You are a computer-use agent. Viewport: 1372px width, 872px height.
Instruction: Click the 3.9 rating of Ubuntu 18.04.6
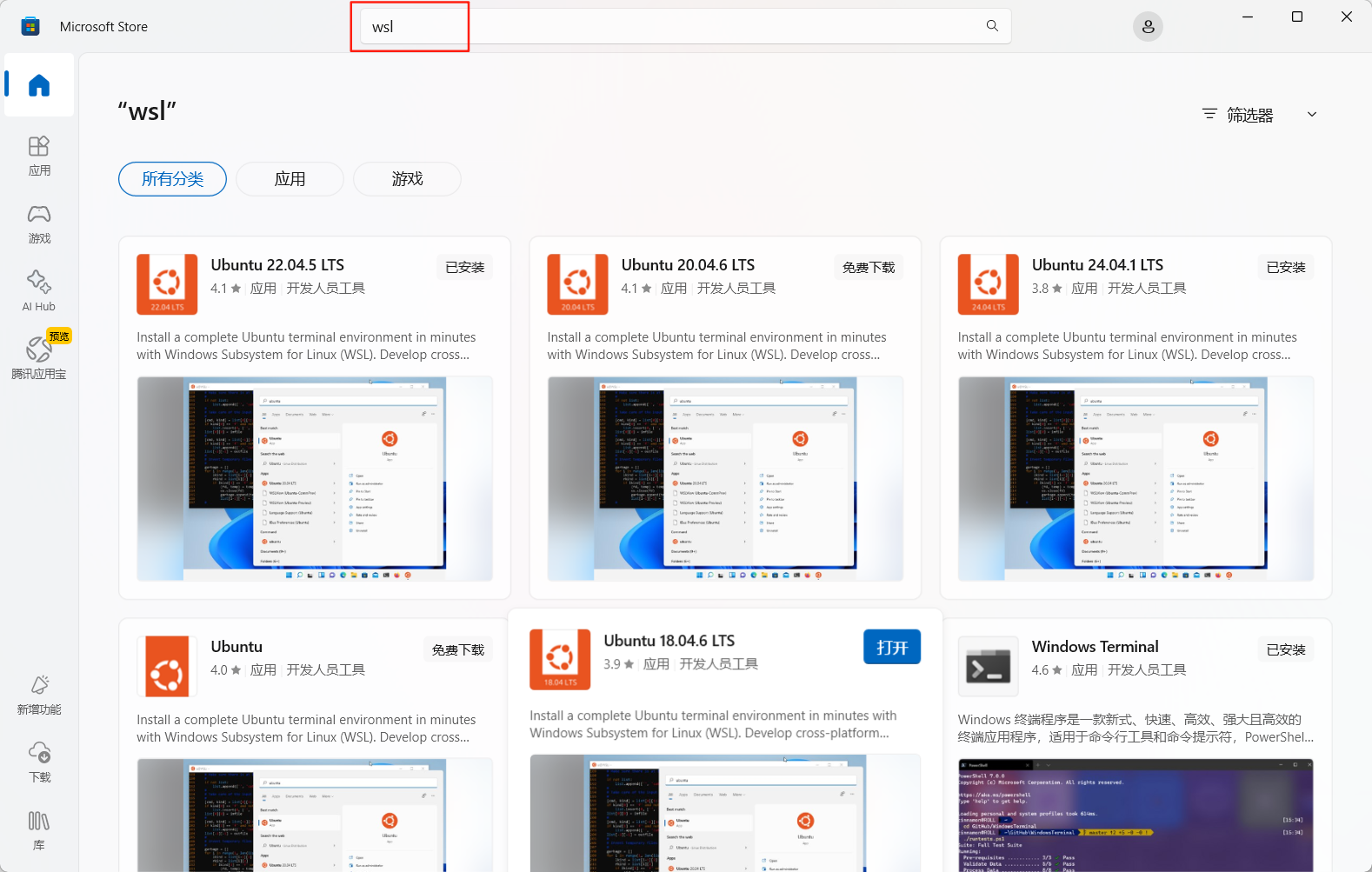tap(618, 664)
